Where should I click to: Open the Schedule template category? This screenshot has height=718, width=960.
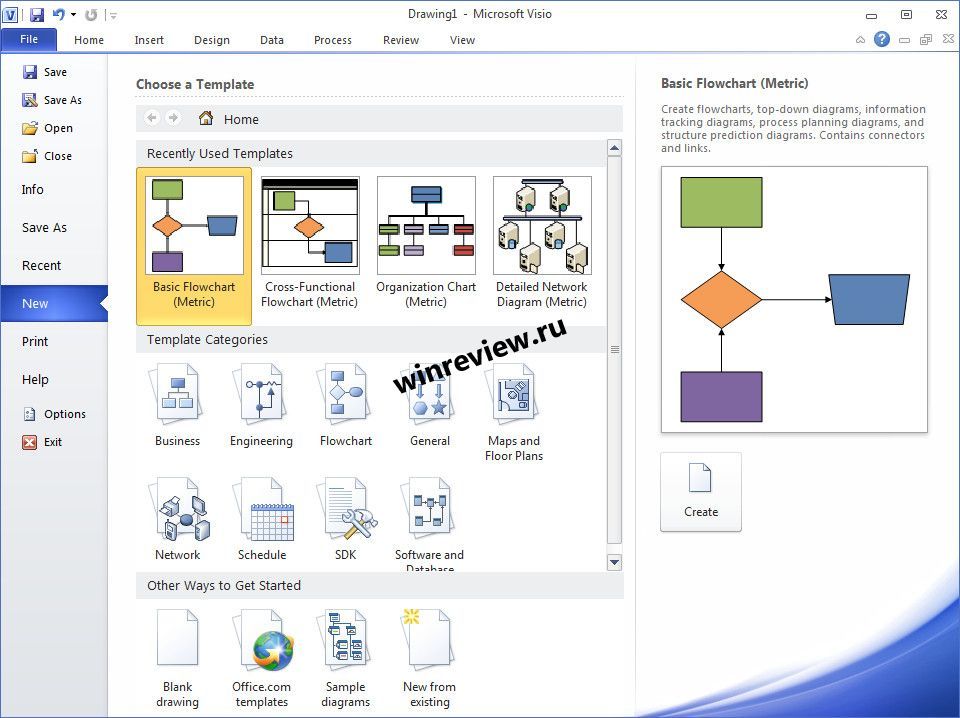(x=262, y=519)
